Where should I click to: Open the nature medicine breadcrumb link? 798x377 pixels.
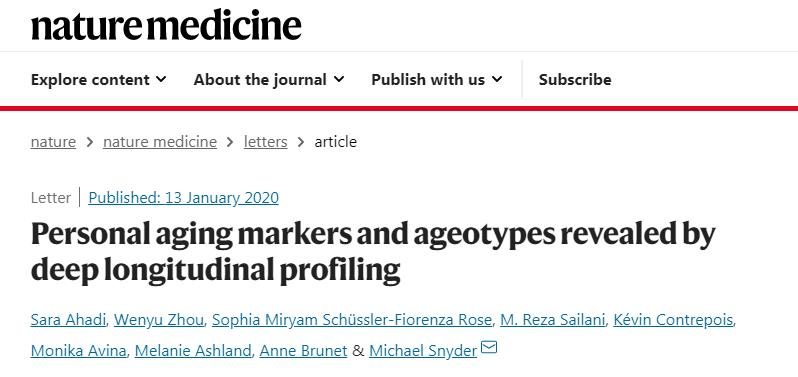click(160, 142)
